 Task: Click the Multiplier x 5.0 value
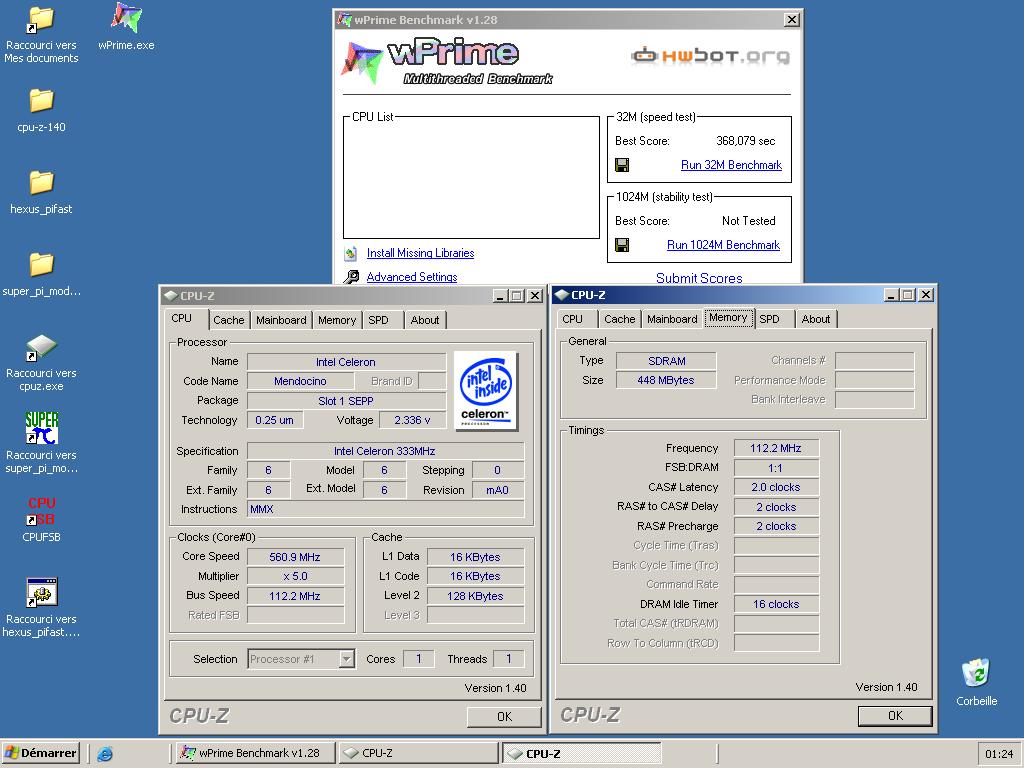tap(295, 577)
